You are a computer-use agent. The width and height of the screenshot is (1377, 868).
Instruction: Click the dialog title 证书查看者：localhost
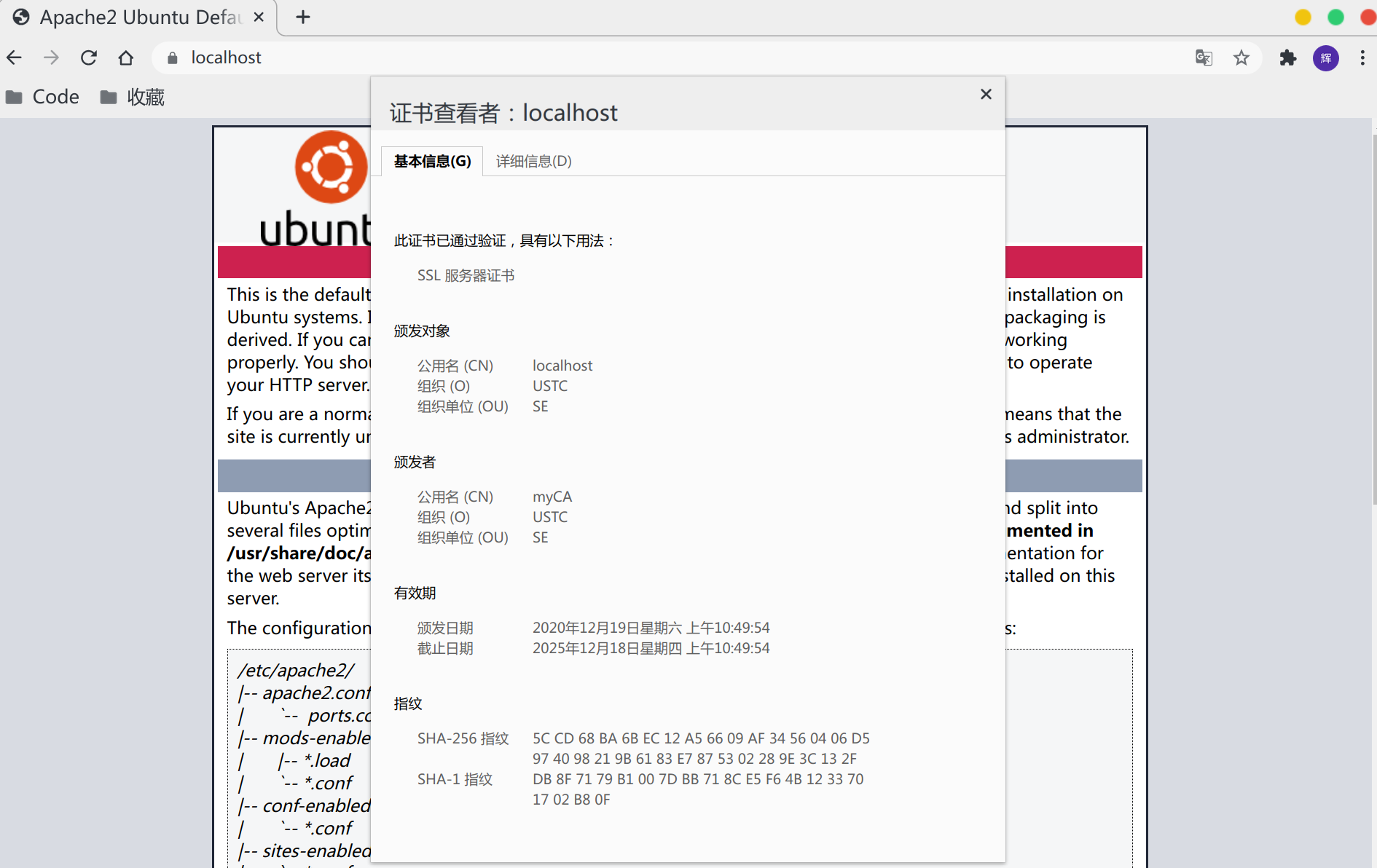(x=503, y=113)
